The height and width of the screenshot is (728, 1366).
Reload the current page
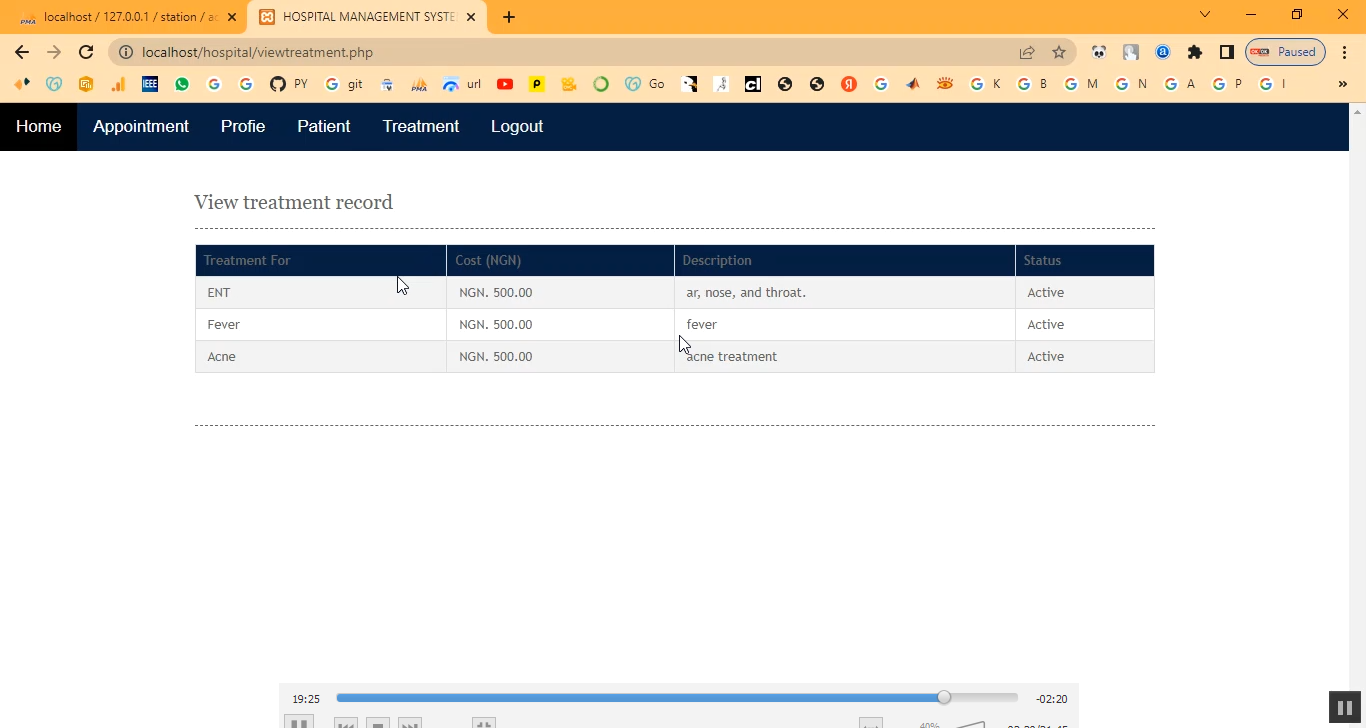coord(86,52)
